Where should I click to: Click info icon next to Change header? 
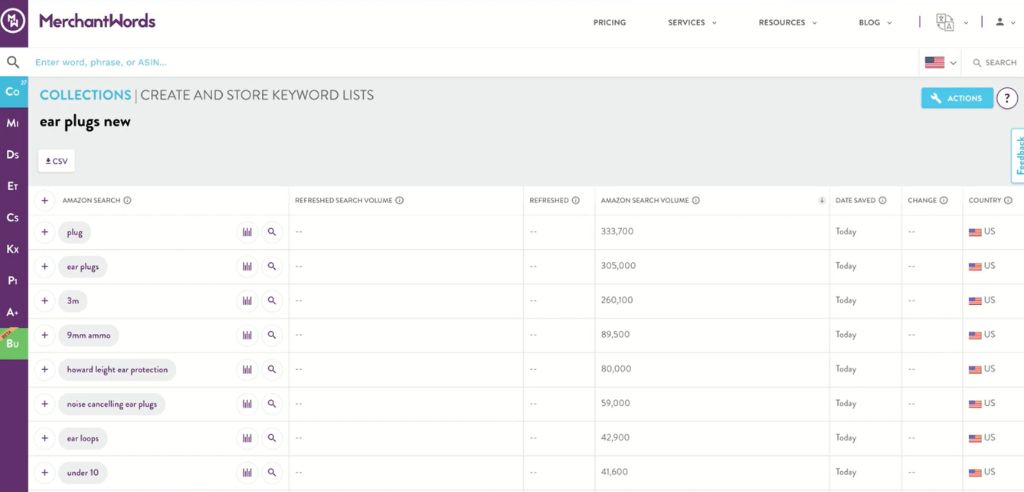(944, 201)
